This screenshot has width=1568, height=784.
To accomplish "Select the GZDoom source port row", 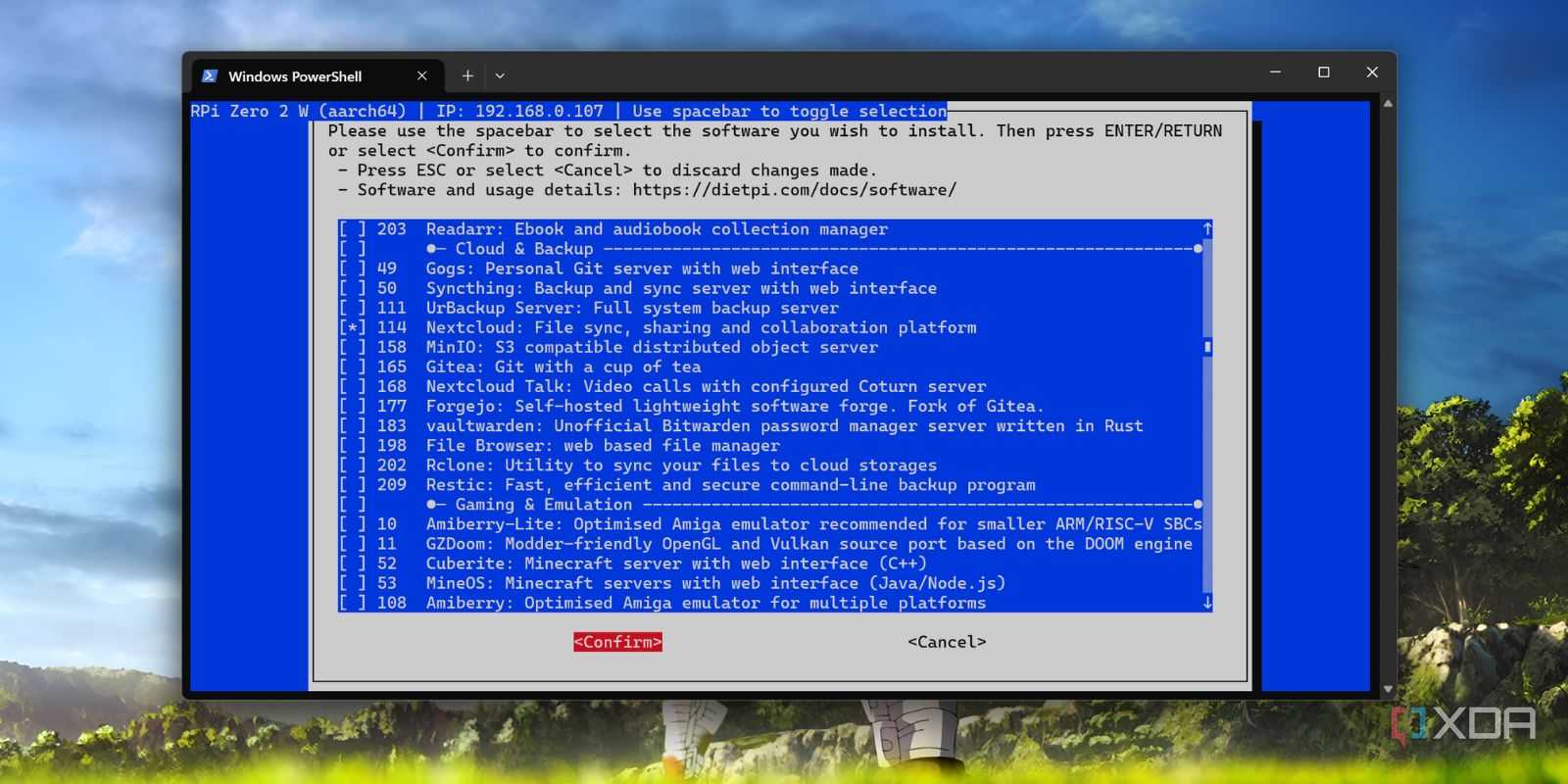I will point(770,544).
